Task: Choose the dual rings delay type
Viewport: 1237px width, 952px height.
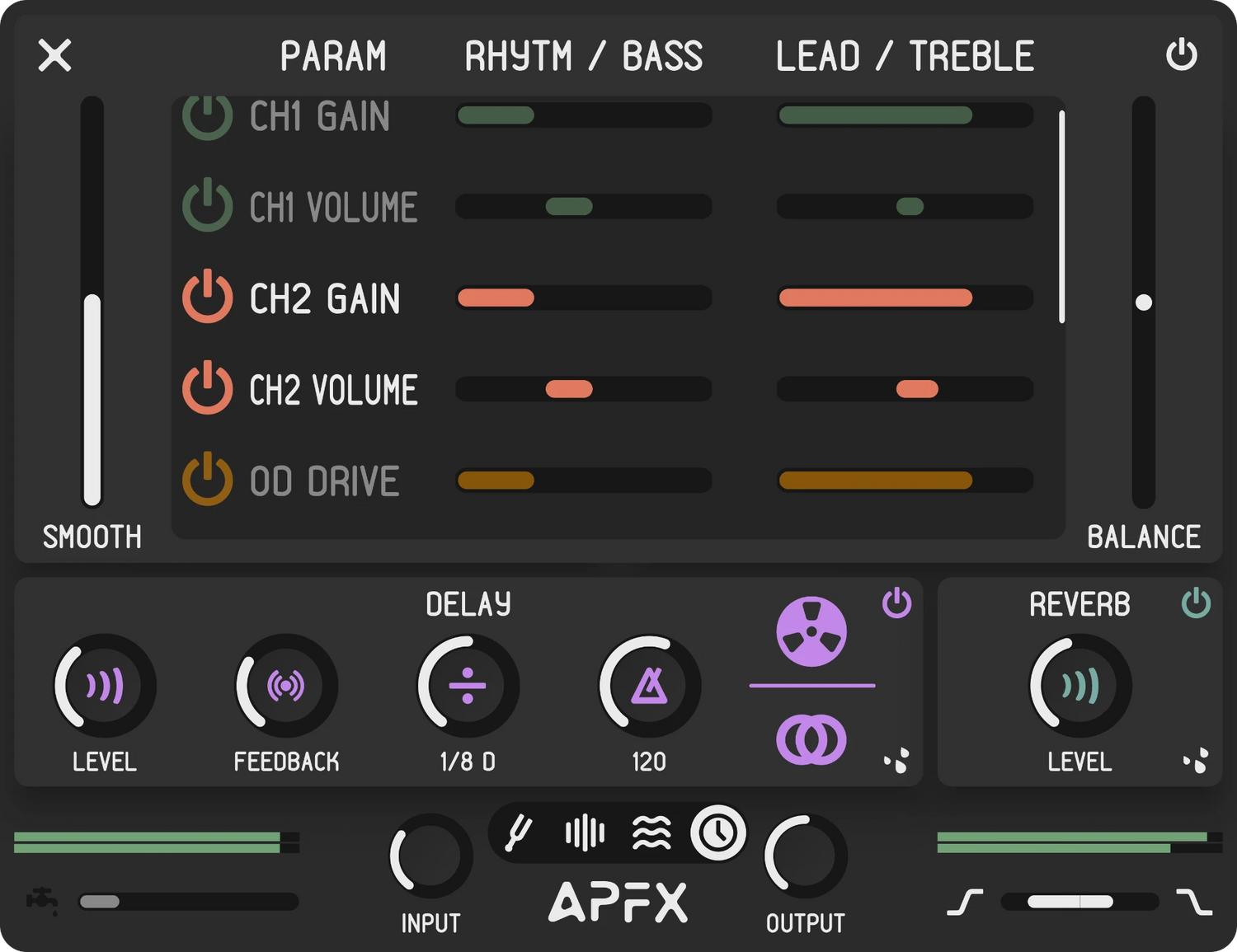Action: pos(811,739)
